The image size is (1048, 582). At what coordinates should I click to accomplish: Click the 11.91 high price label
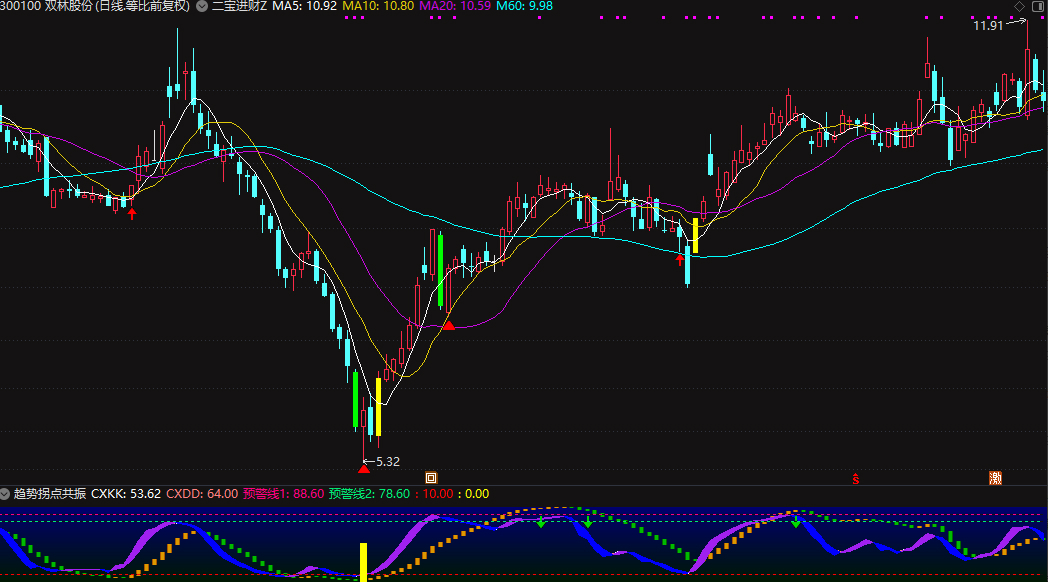pyautogui.click(x=988, y=26)
